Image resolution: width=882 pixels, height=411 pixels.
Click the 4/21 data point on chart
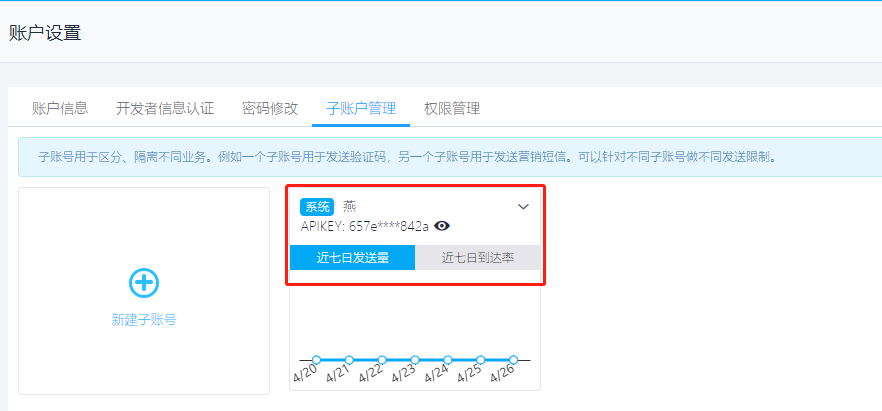tap(349, 360)
